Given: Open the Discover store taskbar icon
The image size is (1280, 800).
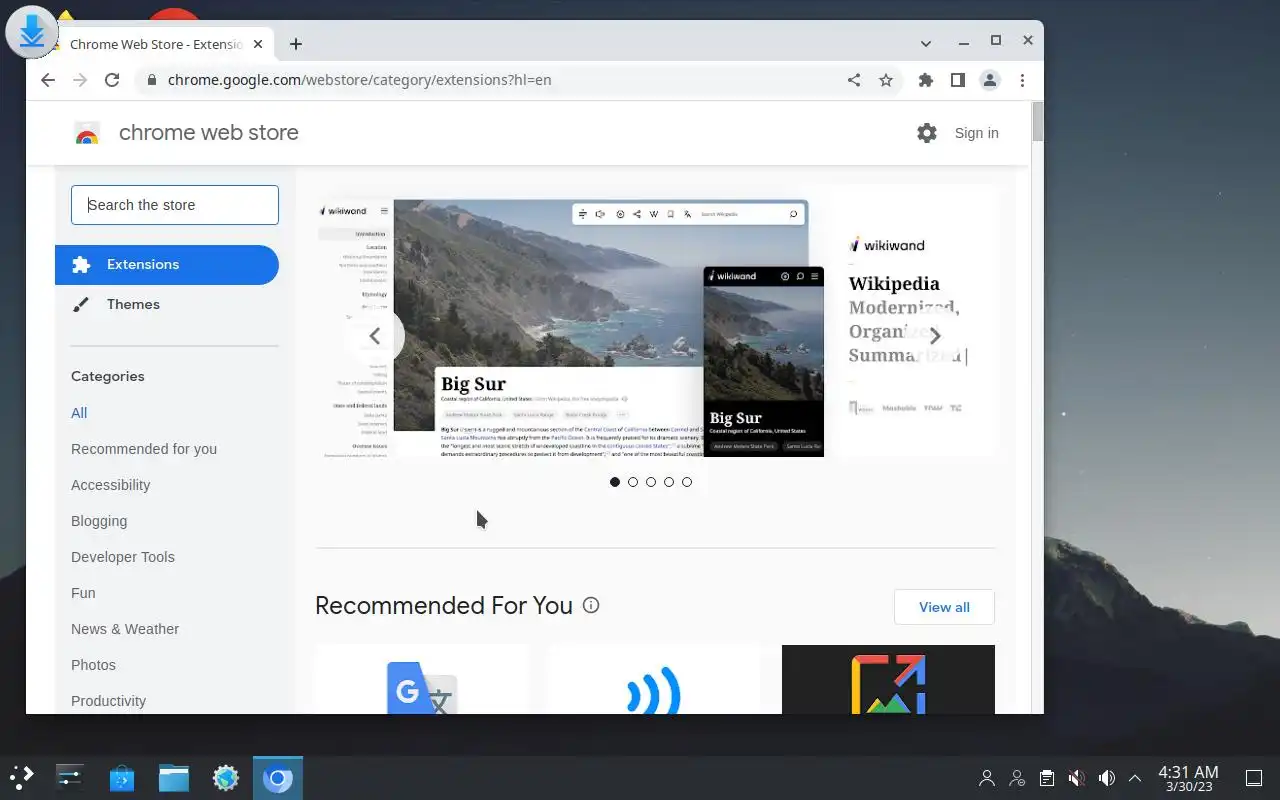Looking at the screenshot, I should click(x=122, y=777).
